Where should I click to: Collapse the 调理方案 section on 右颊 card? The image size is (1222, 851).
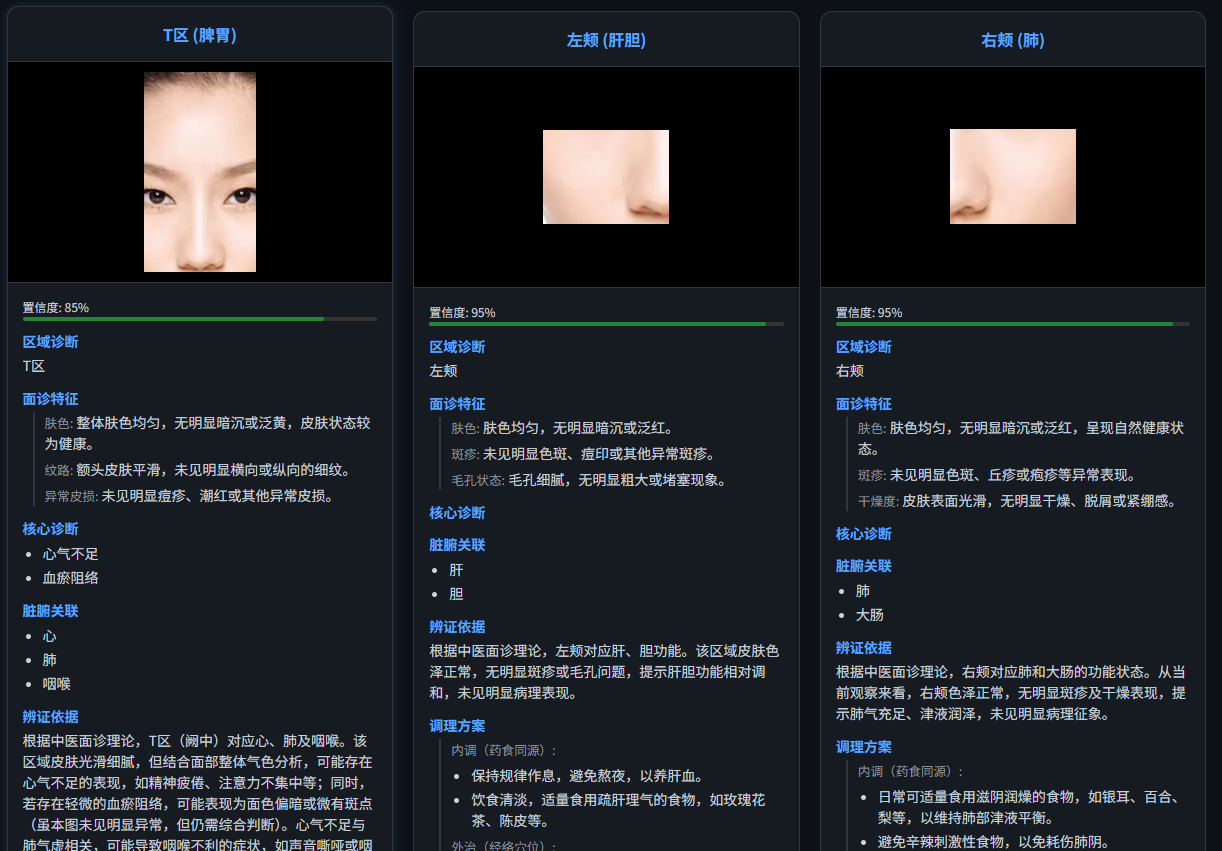click(864, 747)
